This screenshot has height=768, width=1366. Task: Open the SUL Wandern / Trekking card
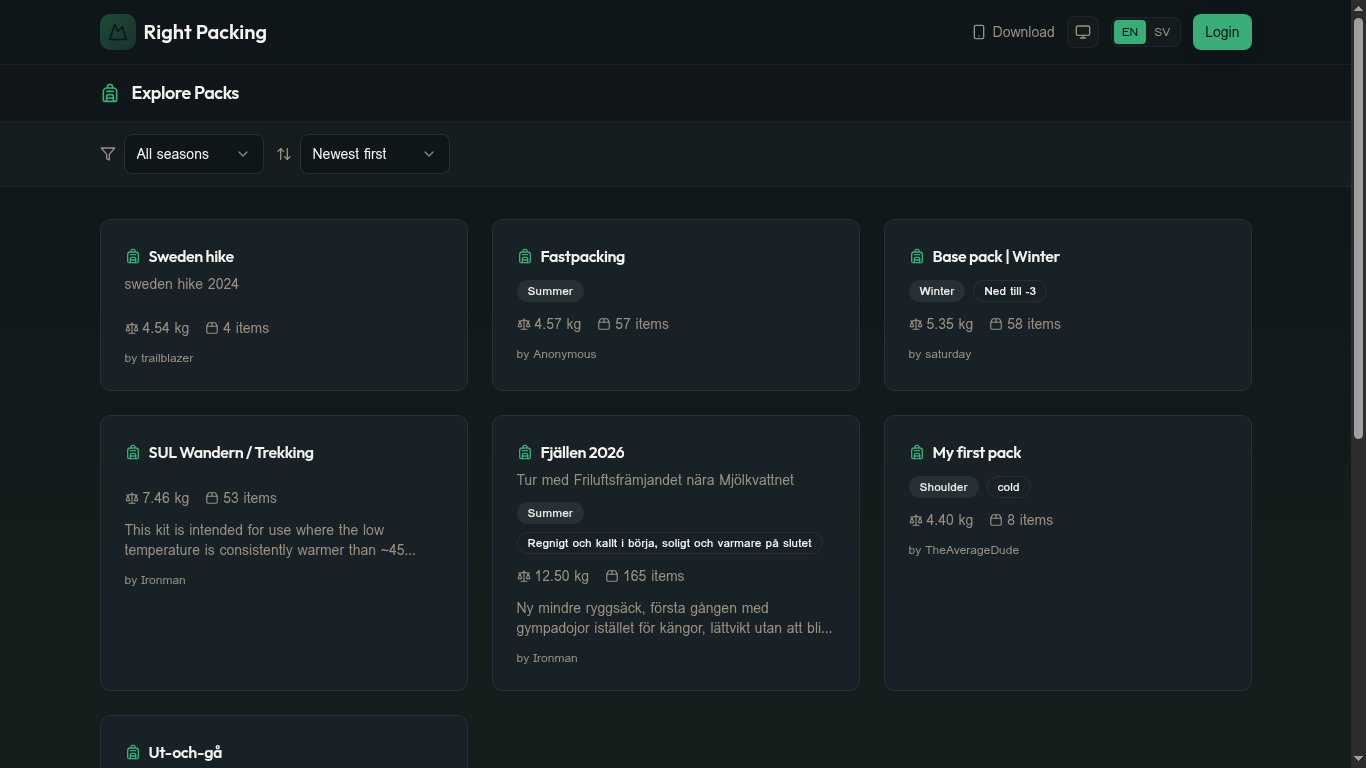click(x=284, y=553)
